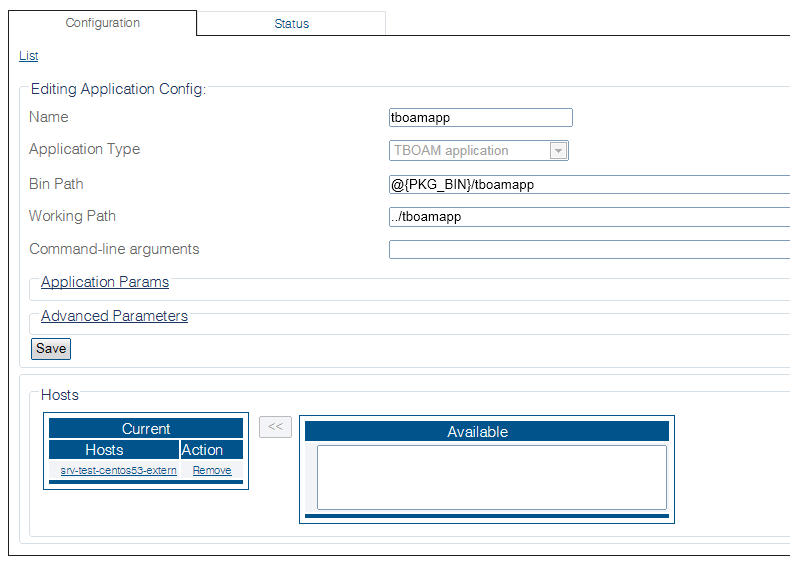The height and width of the screenshot is (569, 790).
Task: Click the List link
Action: [28, 56]
